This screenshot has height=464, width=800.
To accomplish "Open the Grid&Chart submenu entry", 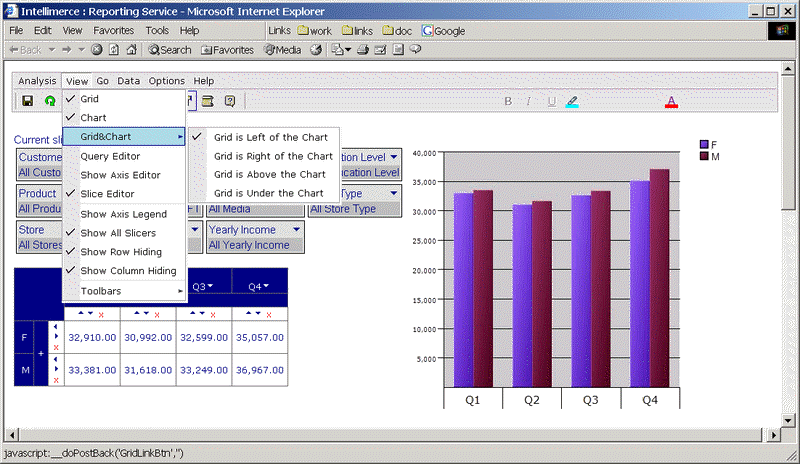I will coord(124,136).
